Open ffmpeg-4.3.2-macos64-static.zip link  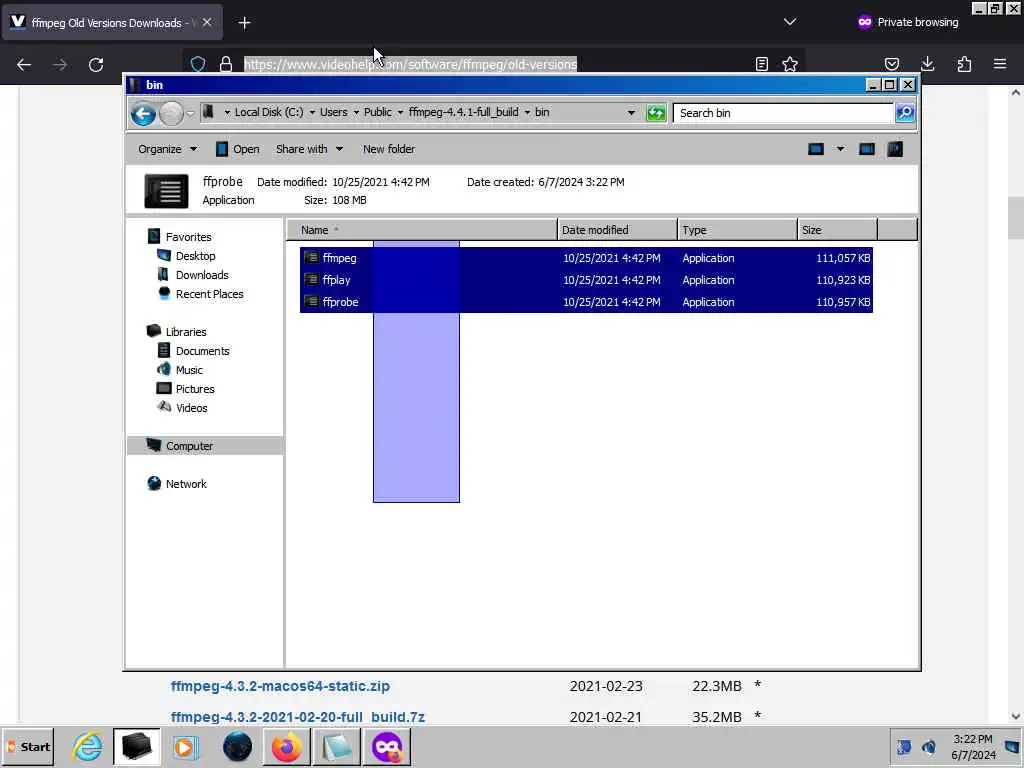pos(280,686)
